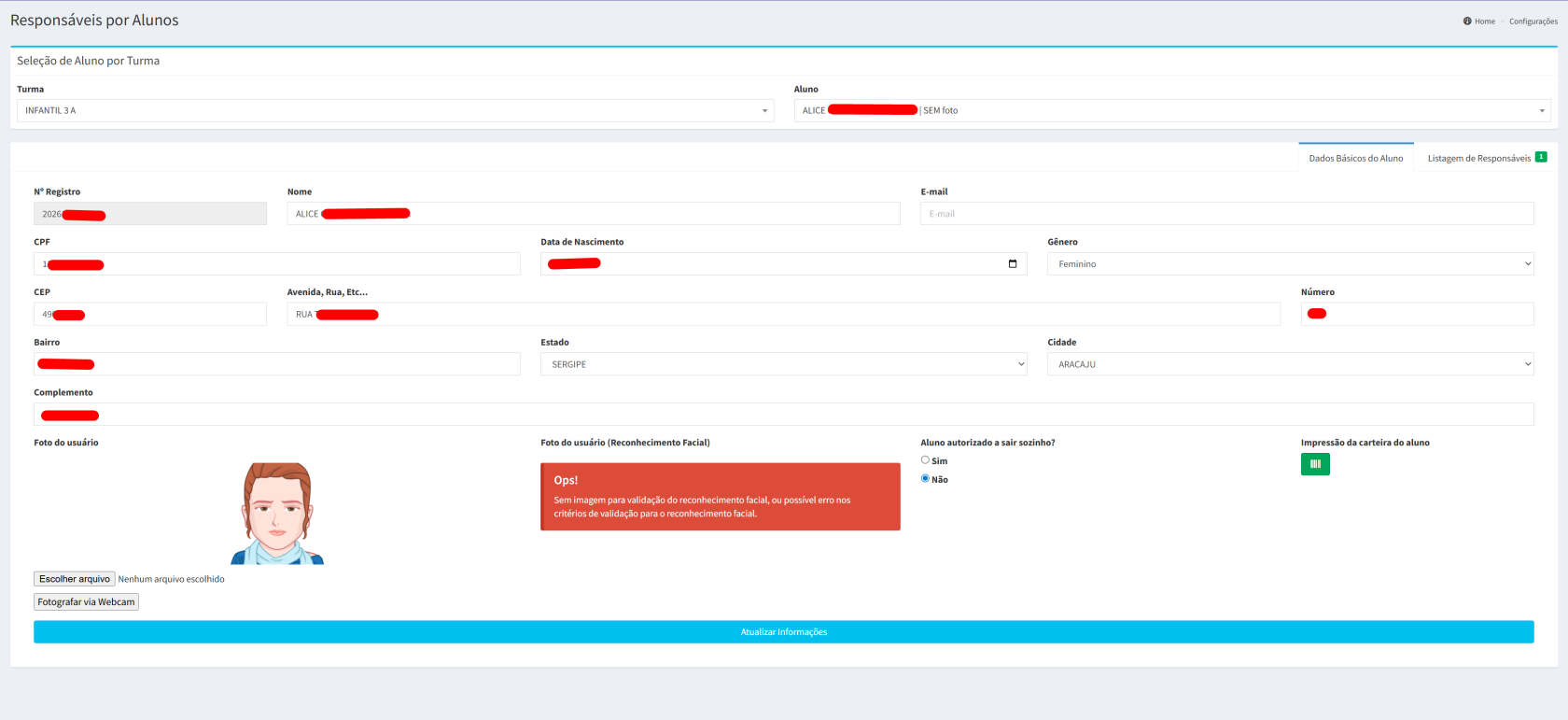This screenshot has height=720, width=1568.
Task: Click Atualizar Informações button
Action: (x=784, y=632)
